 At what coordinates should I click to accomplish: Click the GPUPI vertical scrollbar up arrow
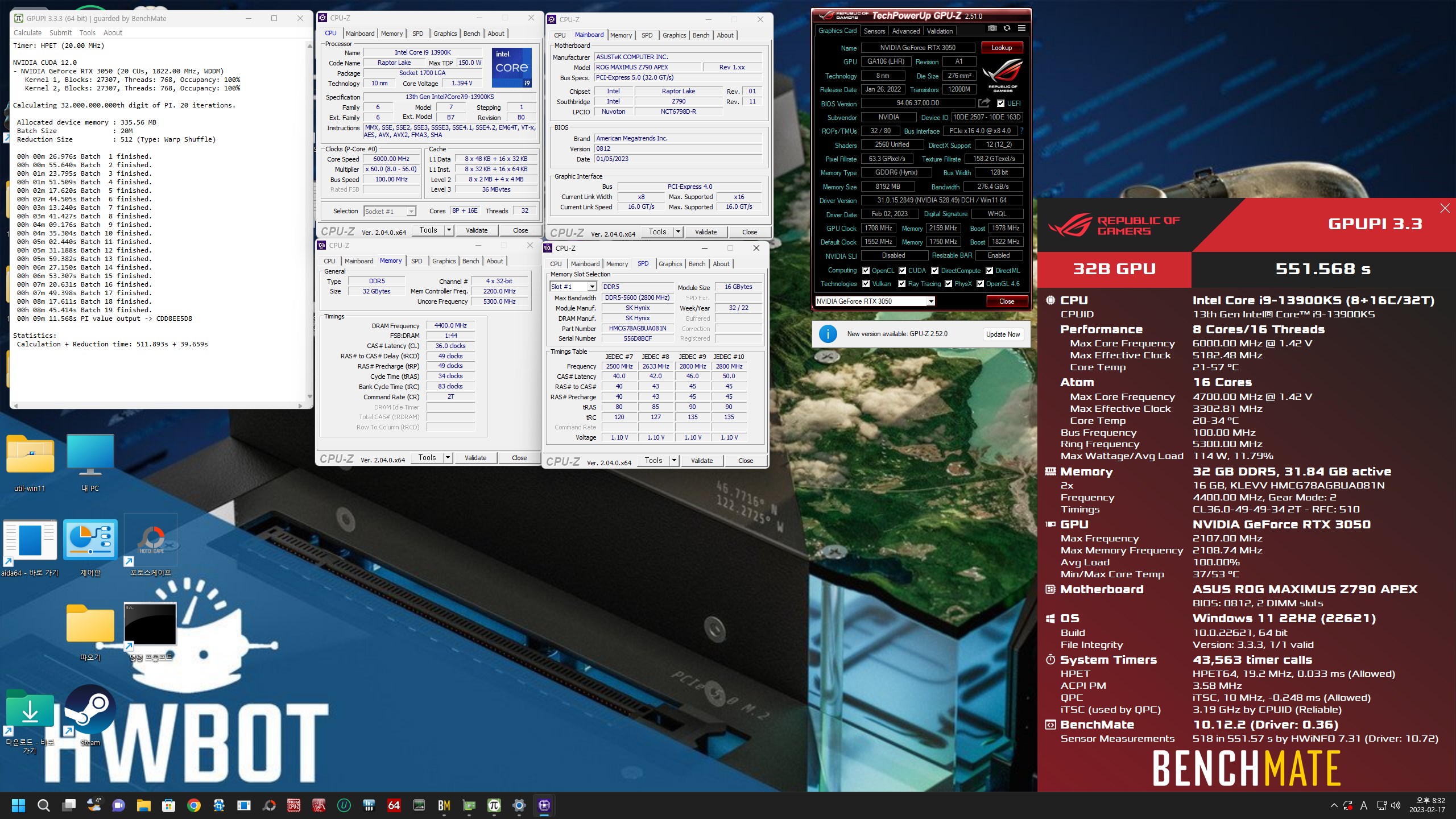pos(309,45)
